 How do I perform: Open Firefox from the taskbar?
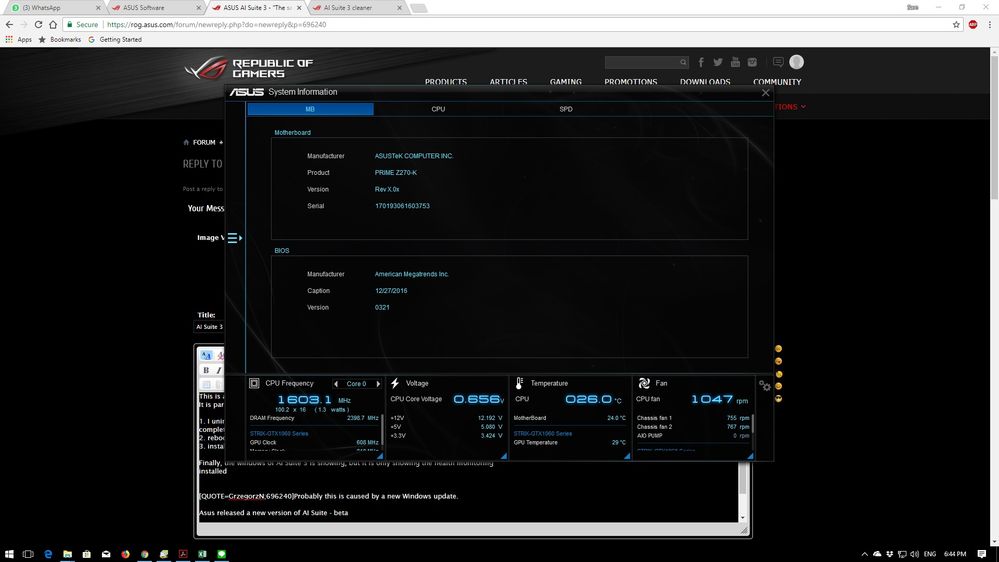click(126, 554)
